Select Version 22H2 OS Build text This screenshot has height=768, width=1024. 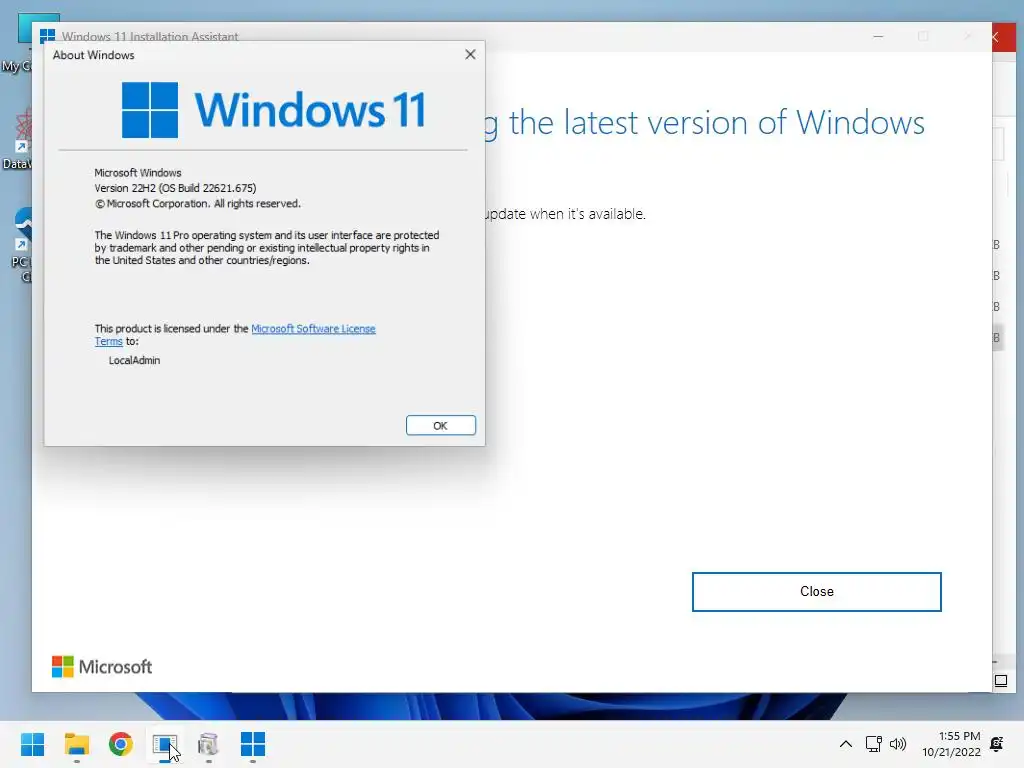175,188
